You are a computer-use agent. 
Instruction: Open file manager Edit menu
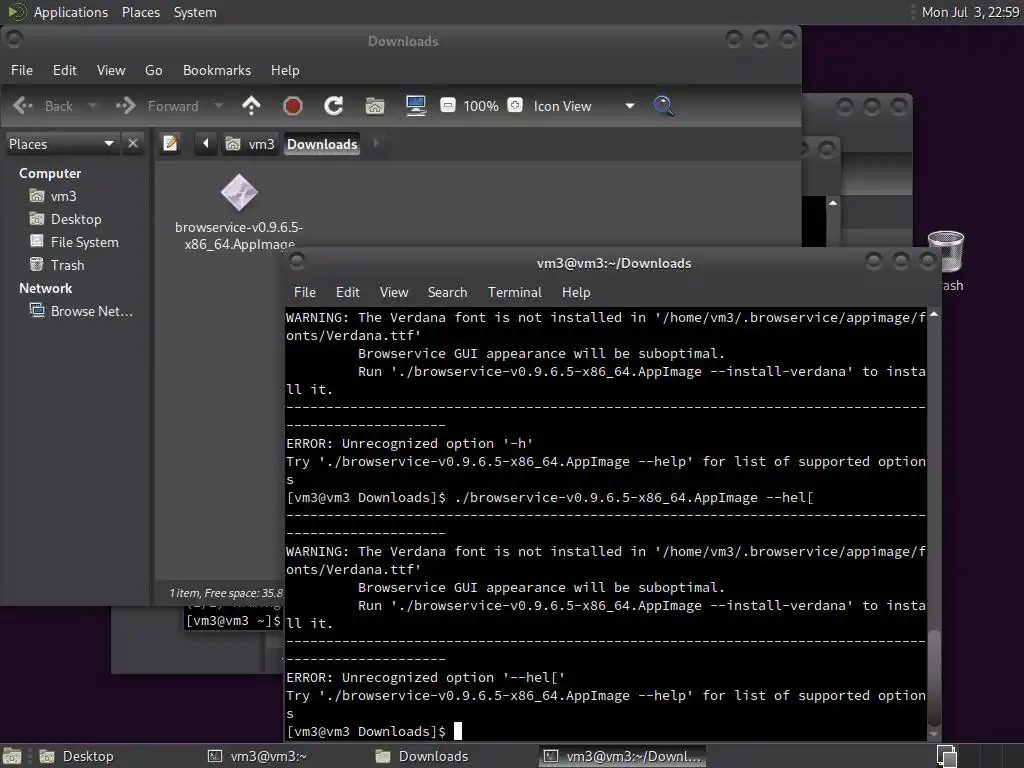pyautogui.click(x=65, y=70)
